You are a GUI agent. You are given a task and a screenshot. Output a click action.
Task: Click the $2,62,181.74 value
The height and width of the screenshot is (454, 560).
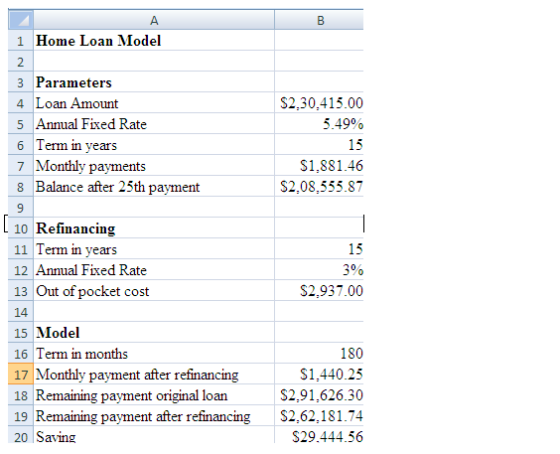[319, 416]
